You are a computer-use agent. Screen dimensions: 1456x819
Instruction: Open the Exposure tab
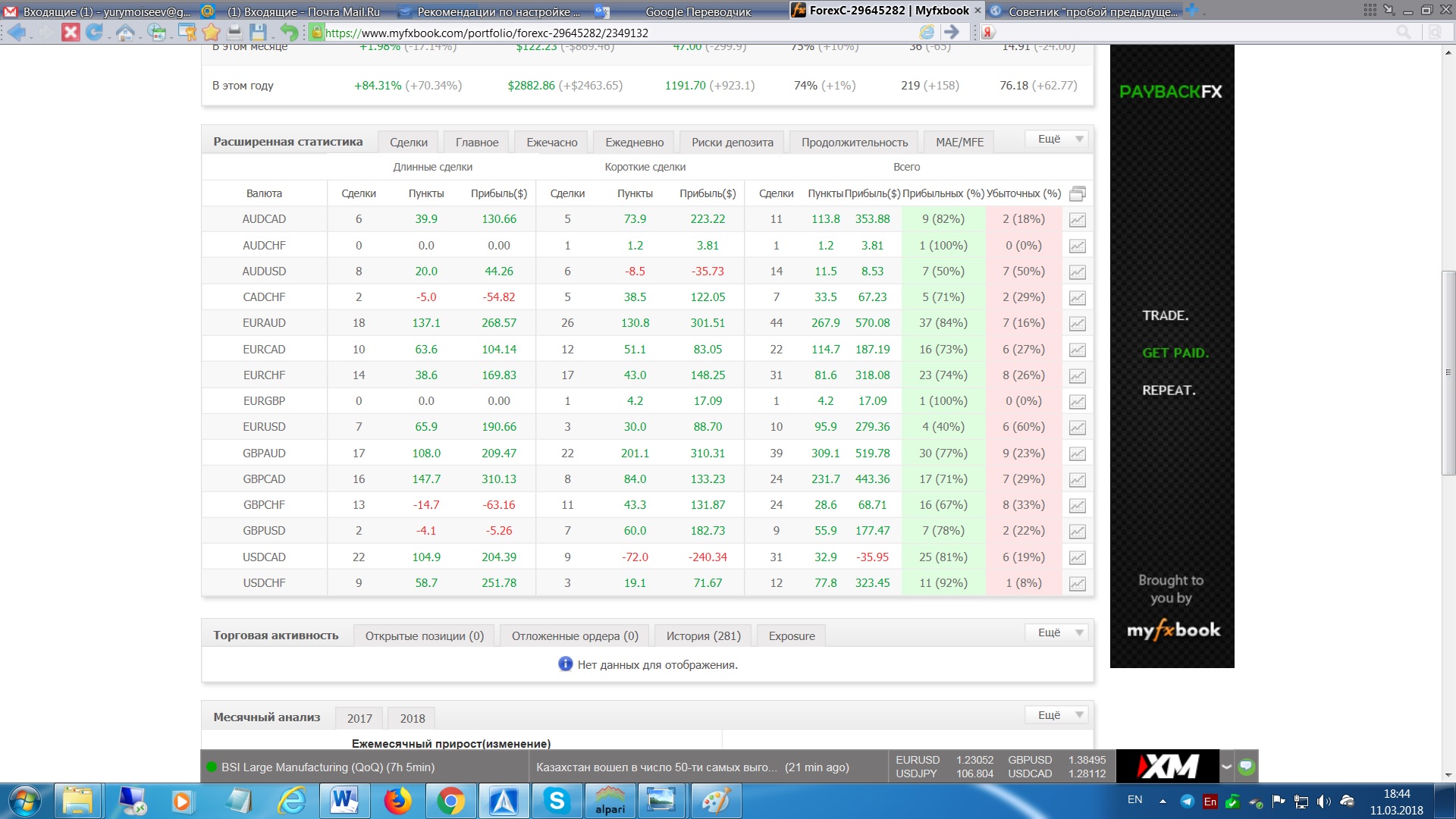tap(792, 635)
